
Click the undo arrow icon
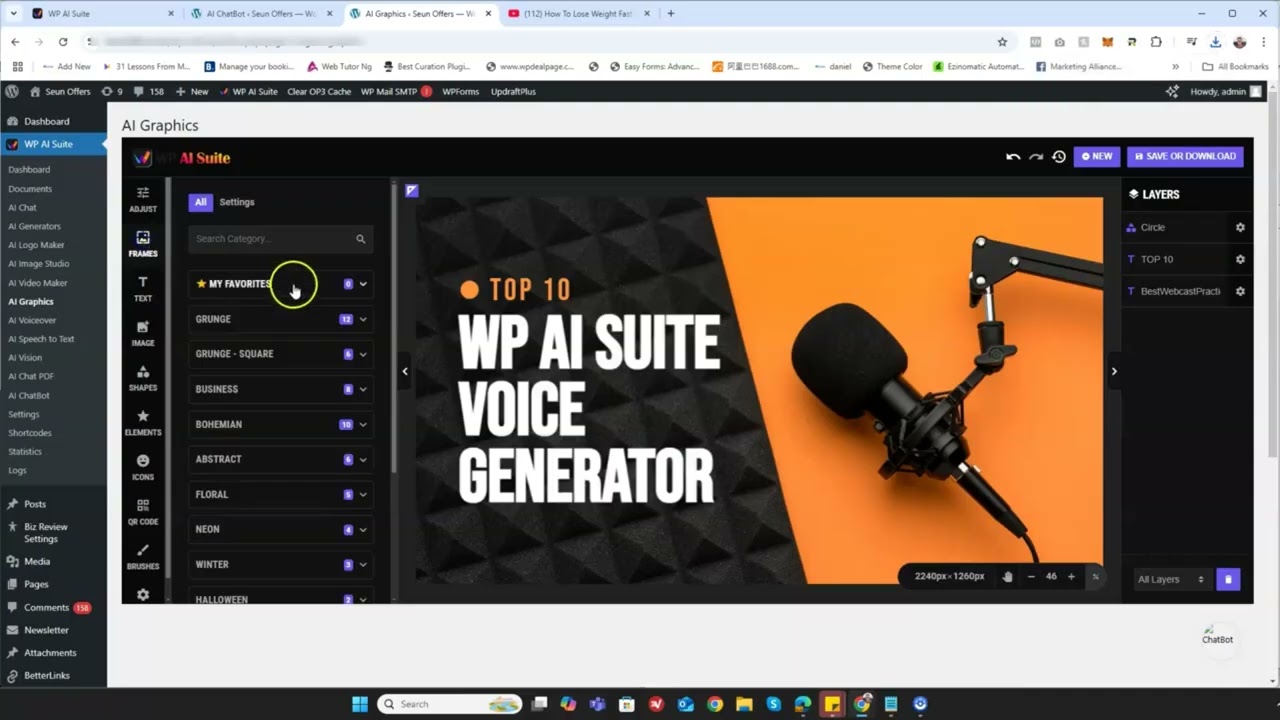[1013, 156]
